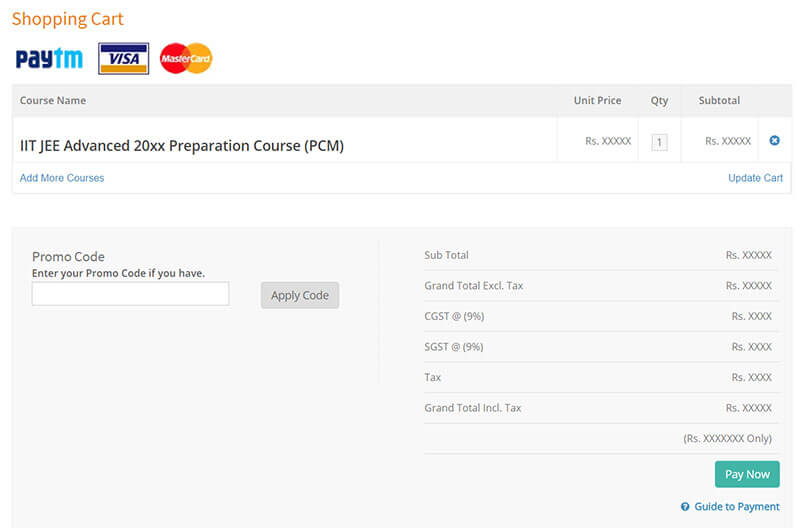
Task: Click the MasterCard logo
Action: point(186,58)
